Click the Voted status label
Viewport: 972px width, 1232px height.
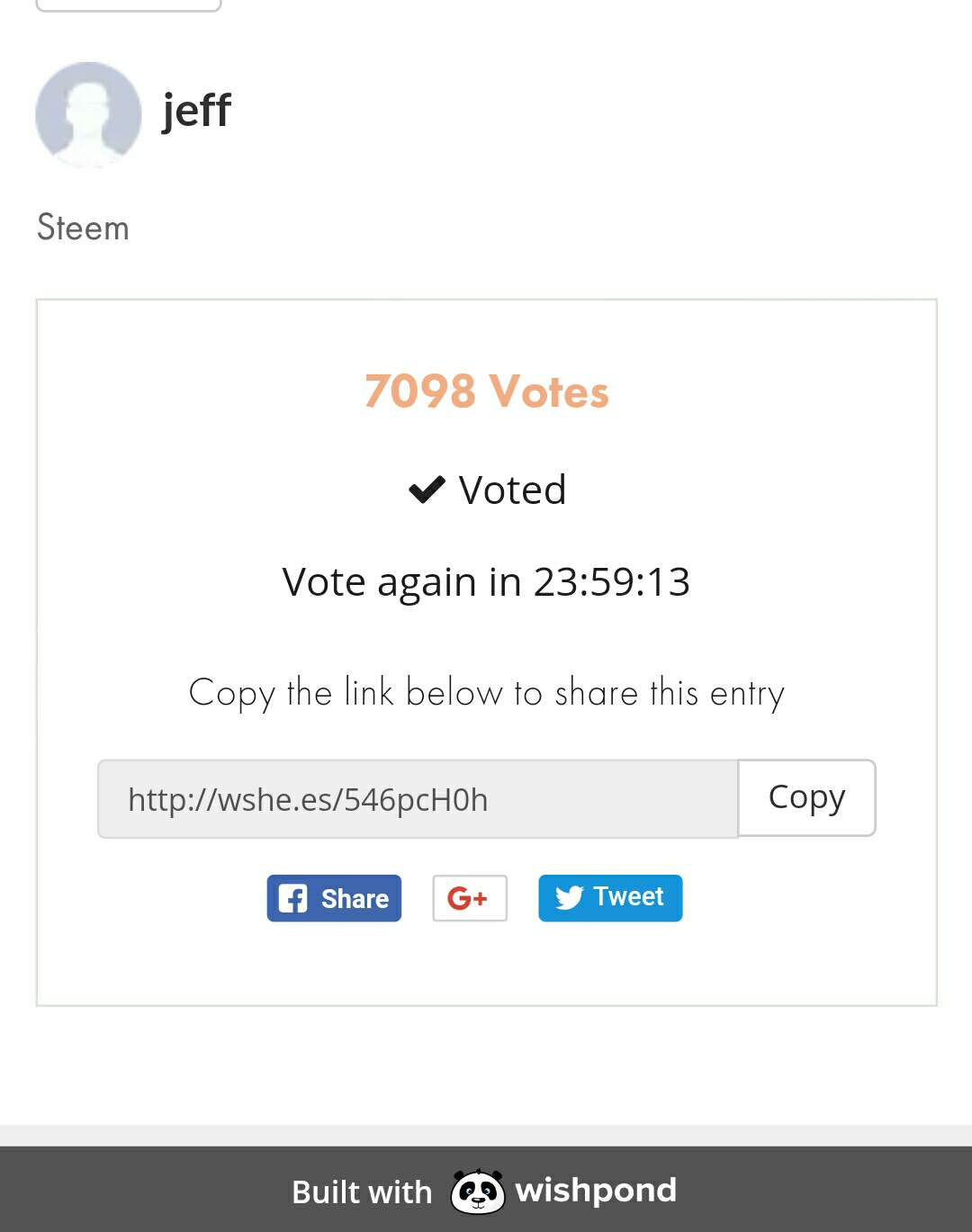coord(512,490)
